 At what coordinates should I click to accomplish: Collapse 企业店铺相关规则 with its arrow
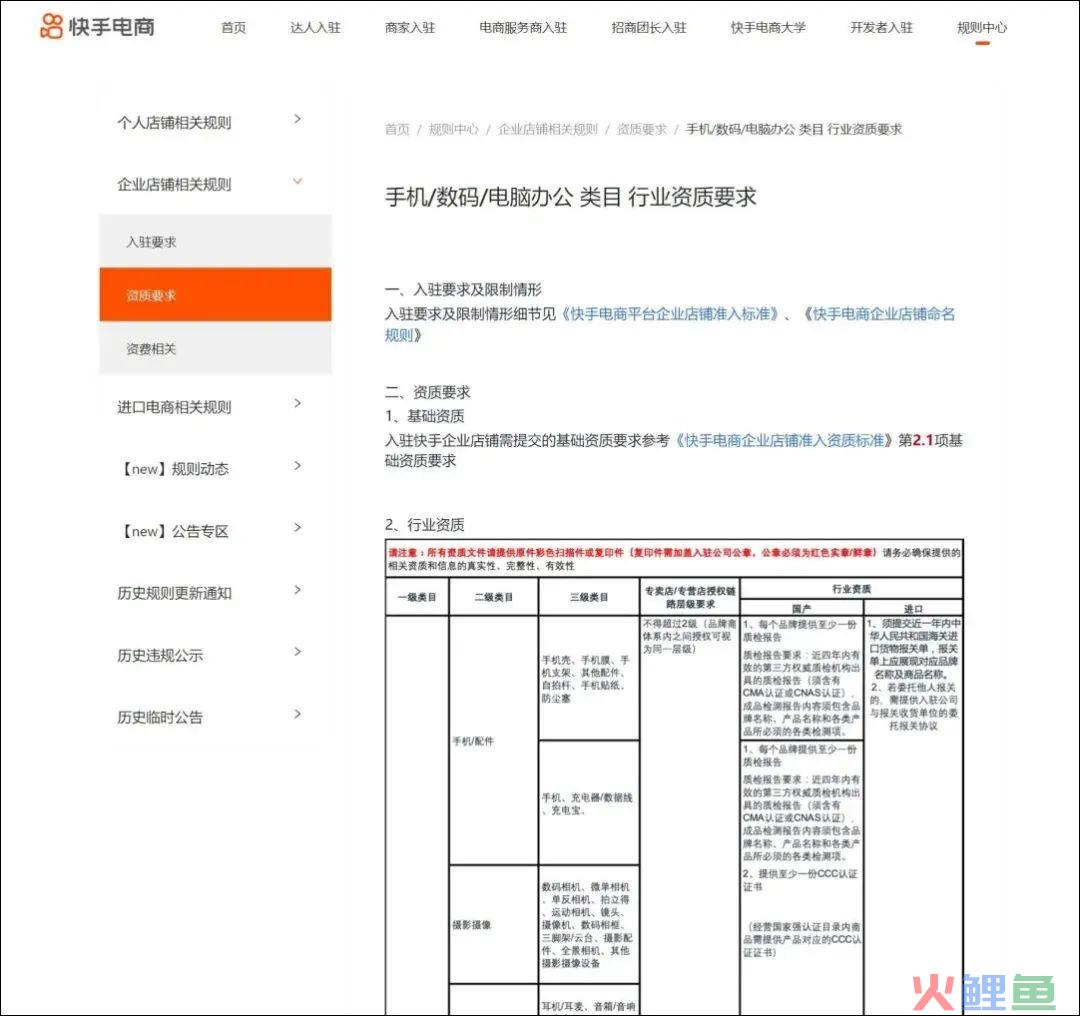pos(298,181)
